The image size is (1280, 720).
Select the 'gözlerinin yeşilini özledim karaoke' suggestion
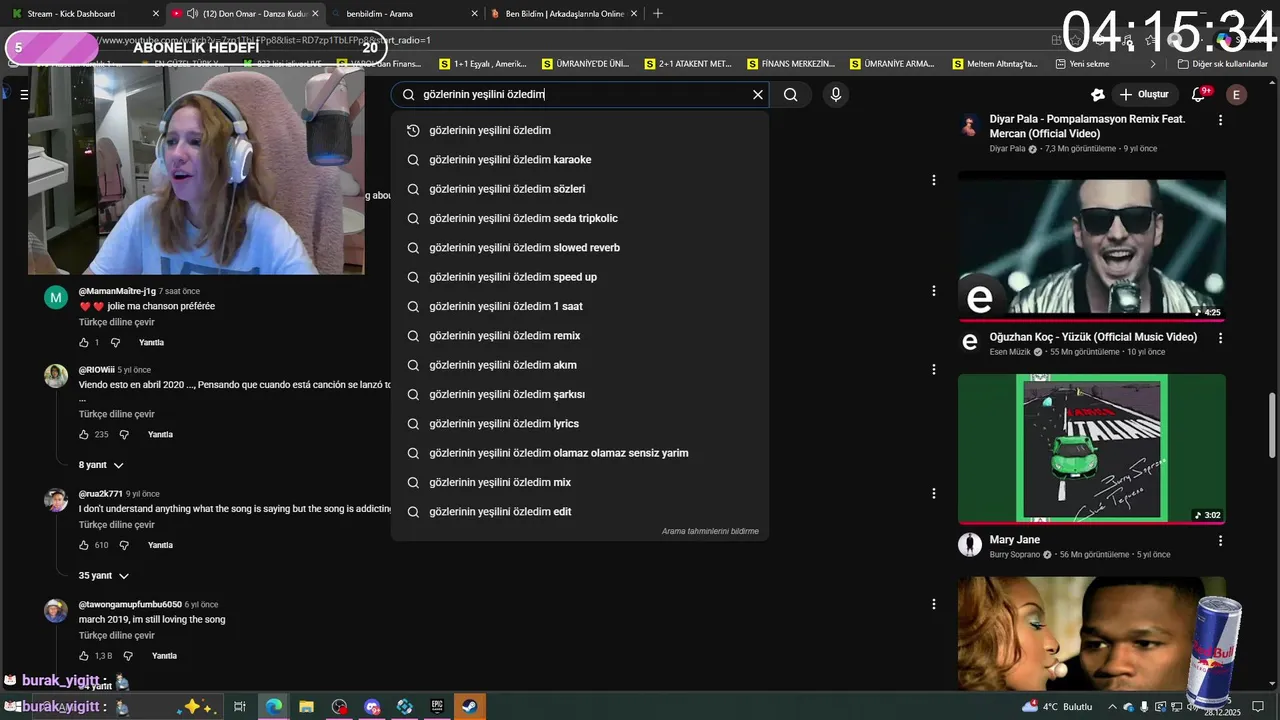(580, 160)
